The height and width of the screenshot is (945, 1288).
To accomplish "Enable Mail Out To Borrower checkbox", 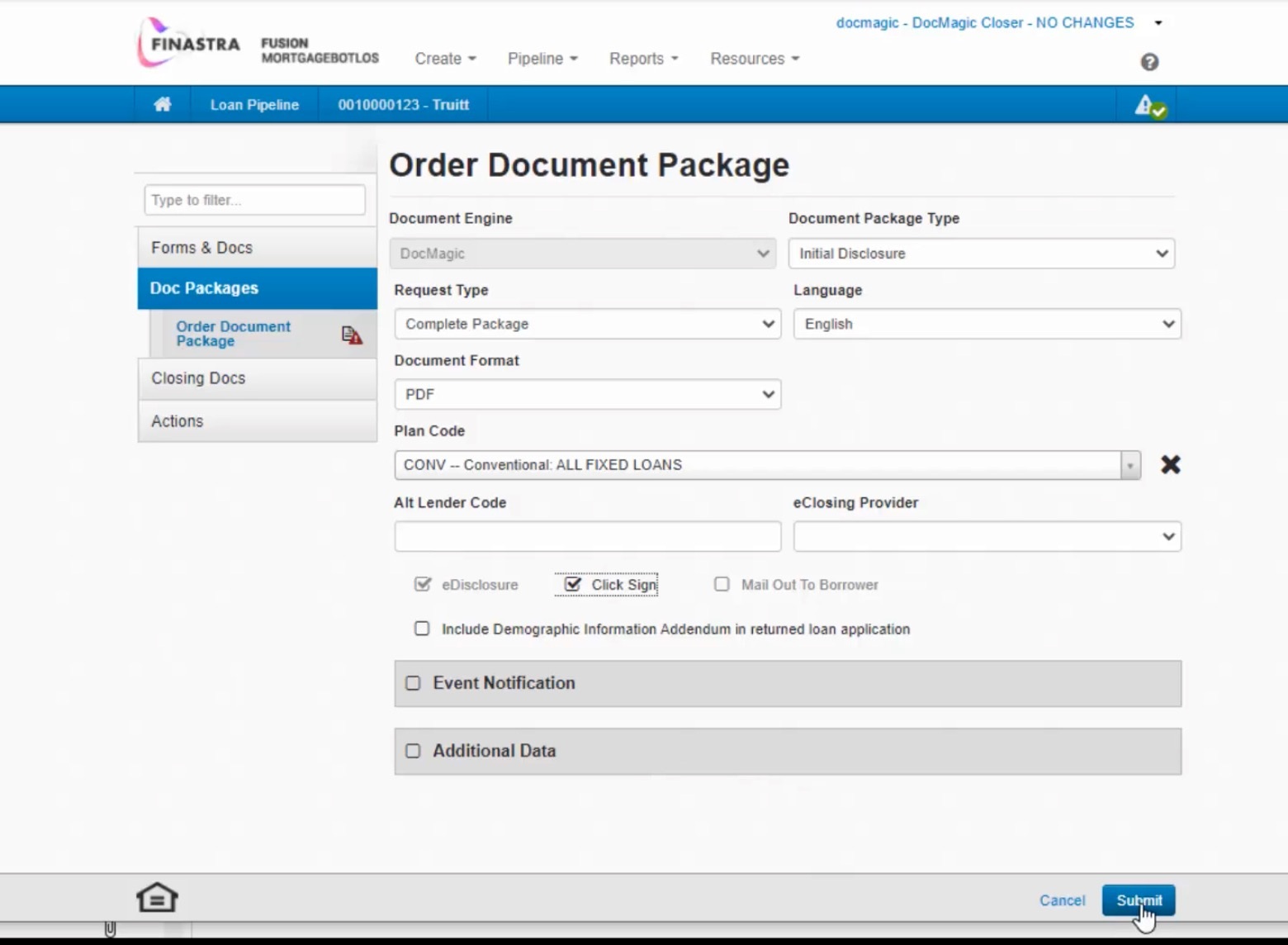I will coord(722,584).
